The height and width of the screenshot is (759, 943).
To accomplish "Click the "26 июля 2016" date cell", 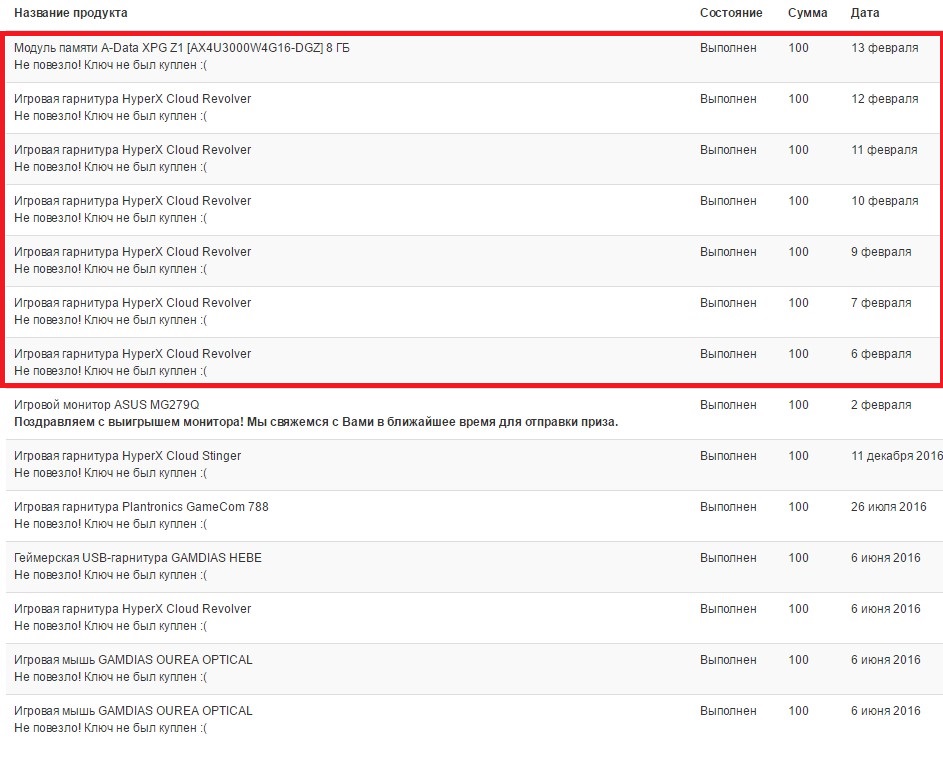I will pos(888,507).
